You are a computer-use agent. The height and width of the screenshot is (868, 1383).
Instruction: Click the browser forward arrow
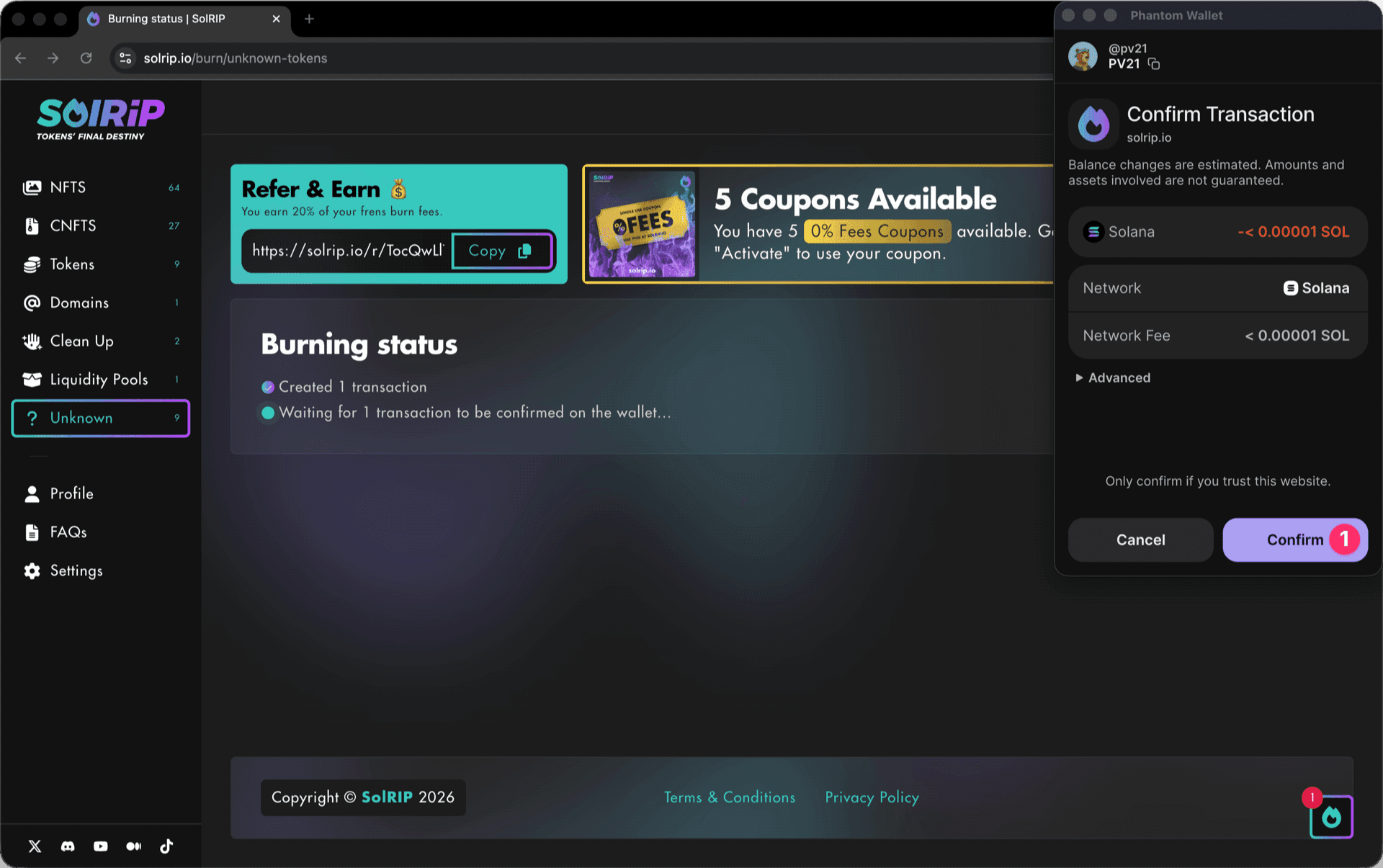pyautogui.click(x=53, y=58)
